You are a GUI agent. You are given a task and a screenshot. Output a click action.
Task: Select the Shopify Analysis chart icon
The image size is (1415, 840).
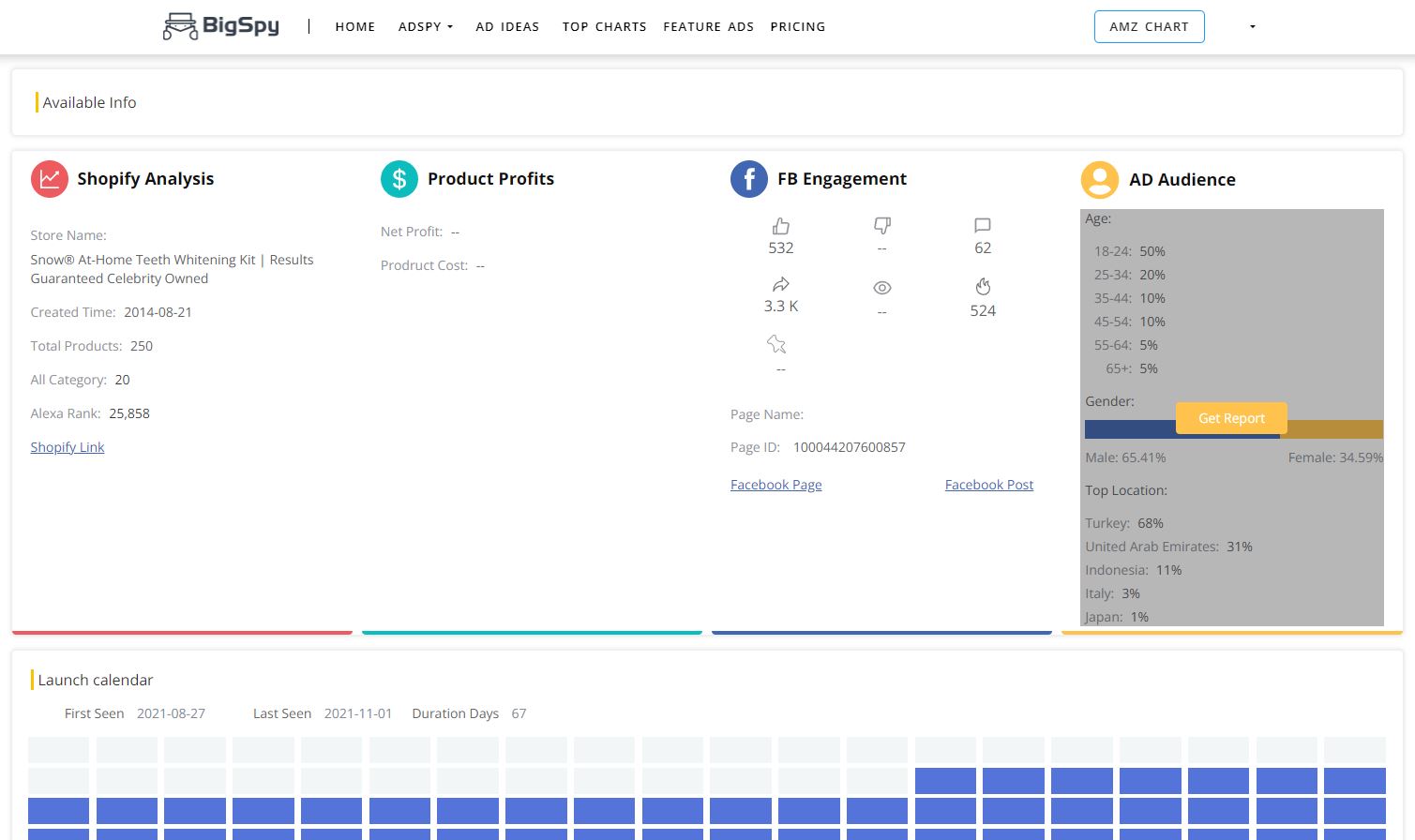pyautogui.click(x=50, y=178)
